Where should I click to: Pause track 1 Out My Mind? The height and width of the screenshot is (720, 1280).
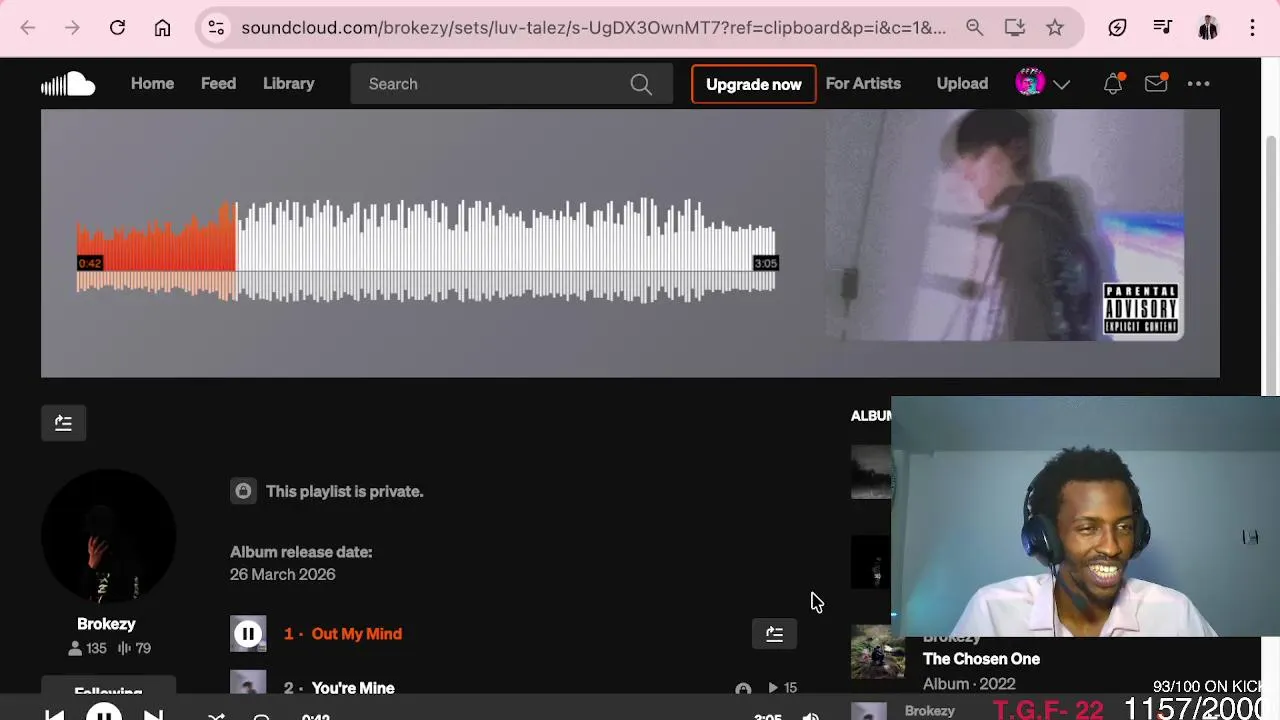[248, 634]
